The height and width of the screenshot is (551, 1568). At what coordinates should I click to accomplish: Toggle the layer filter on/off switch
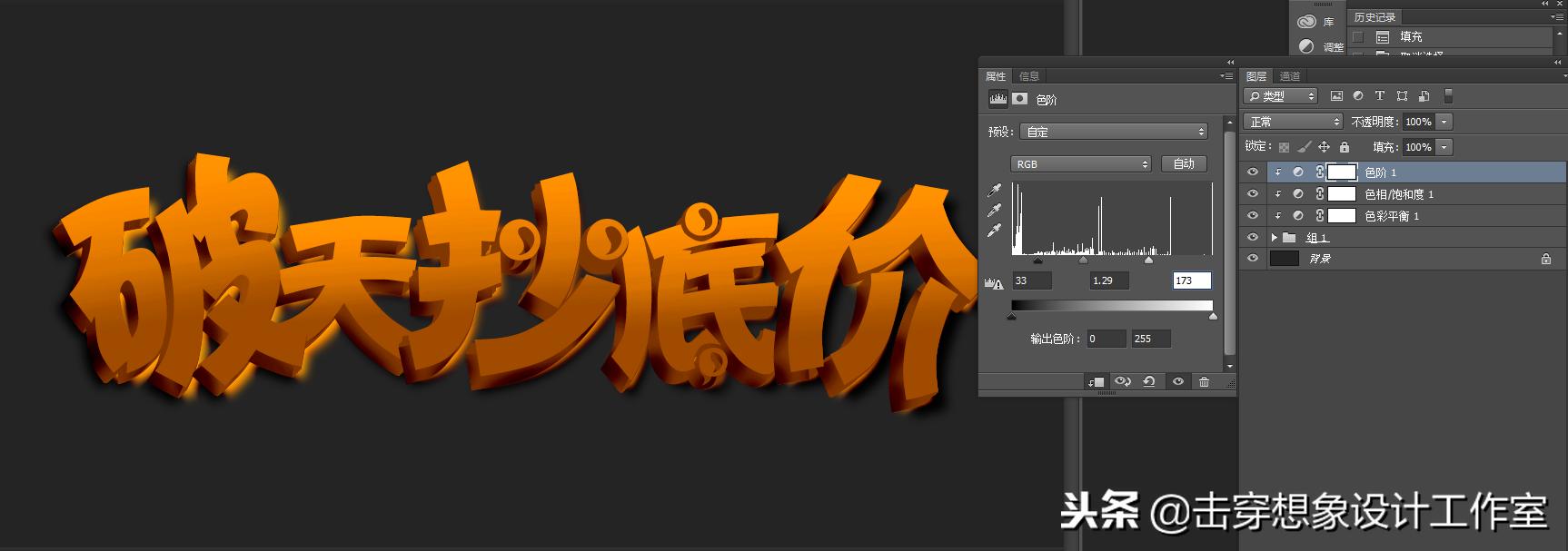(x=1448, y=95)
